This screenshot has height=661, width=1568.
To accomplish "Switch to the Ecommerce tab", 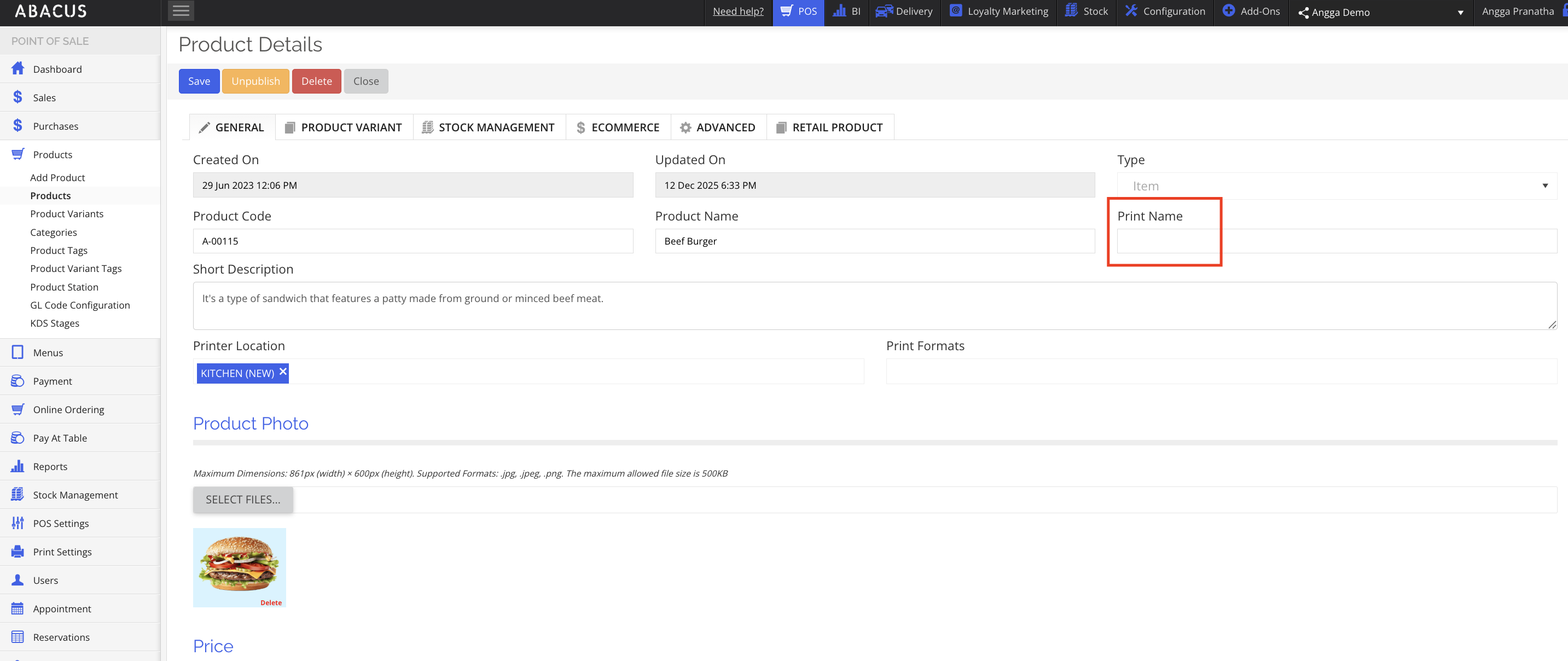I will (618, 127).
